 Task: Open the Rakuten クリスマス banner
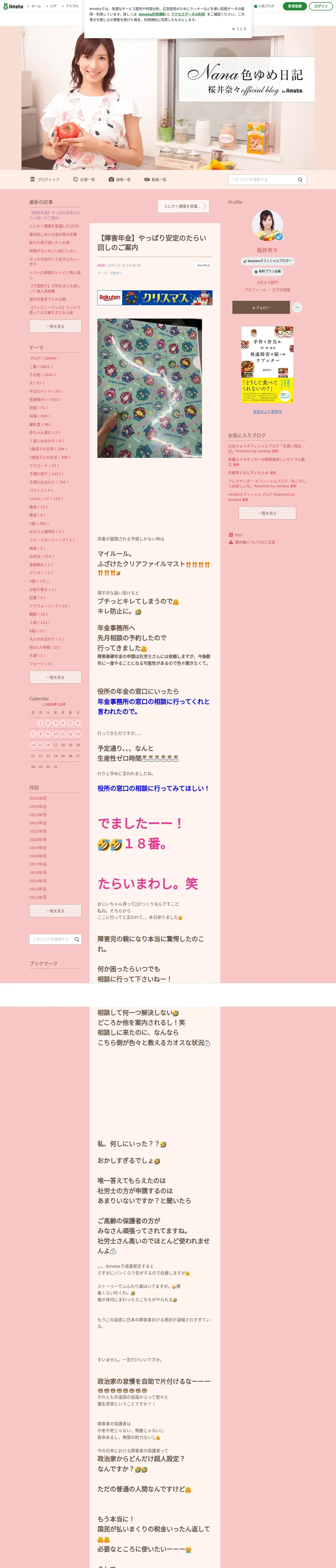tap(155, 298)
